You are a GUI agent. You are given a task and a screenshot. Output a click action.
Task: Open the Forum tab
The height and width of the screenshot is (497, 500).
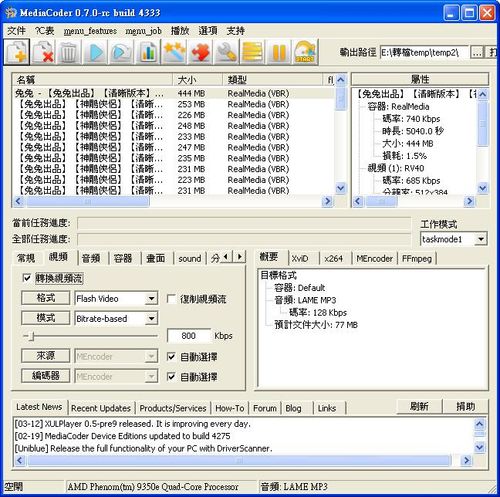coord(265,408)
